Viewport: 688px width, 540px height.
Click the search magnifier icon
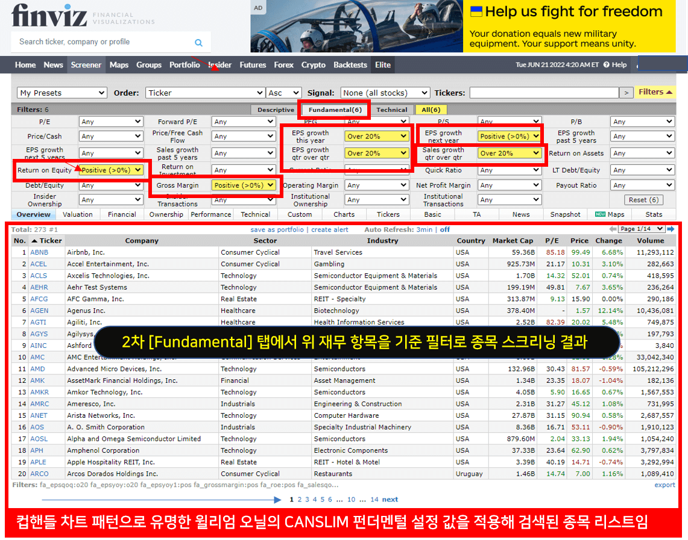point(198,43)
